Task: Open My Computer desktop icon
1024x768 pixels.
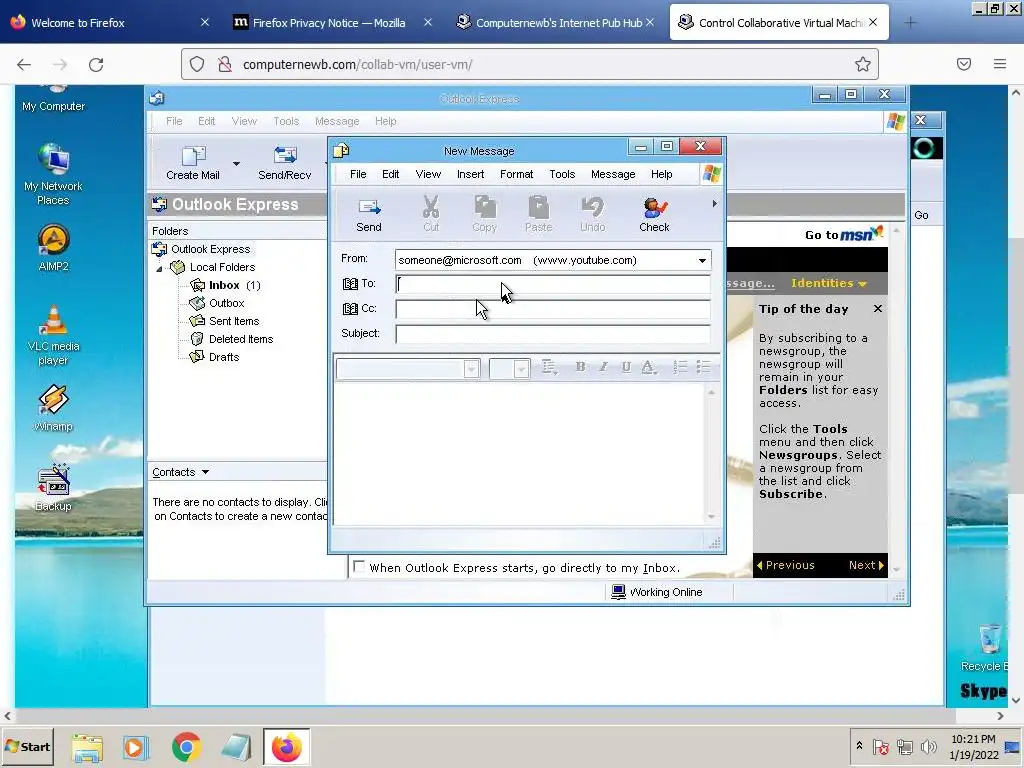Action: (x=54, y=98)
